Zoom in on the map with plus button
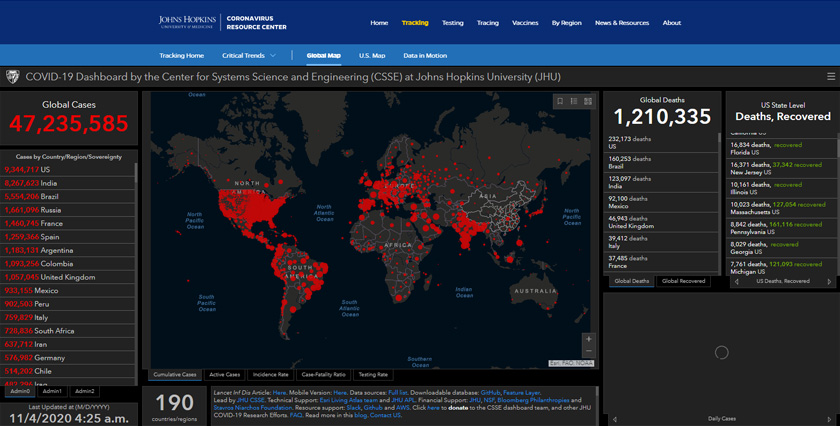Image resolution: width=840 pixels, height=426 pixels. tap(588, 337)
